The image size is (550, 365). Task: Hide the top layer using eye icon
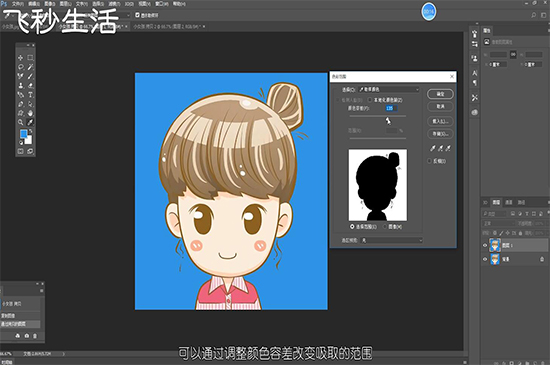click(x=485, y=245)
